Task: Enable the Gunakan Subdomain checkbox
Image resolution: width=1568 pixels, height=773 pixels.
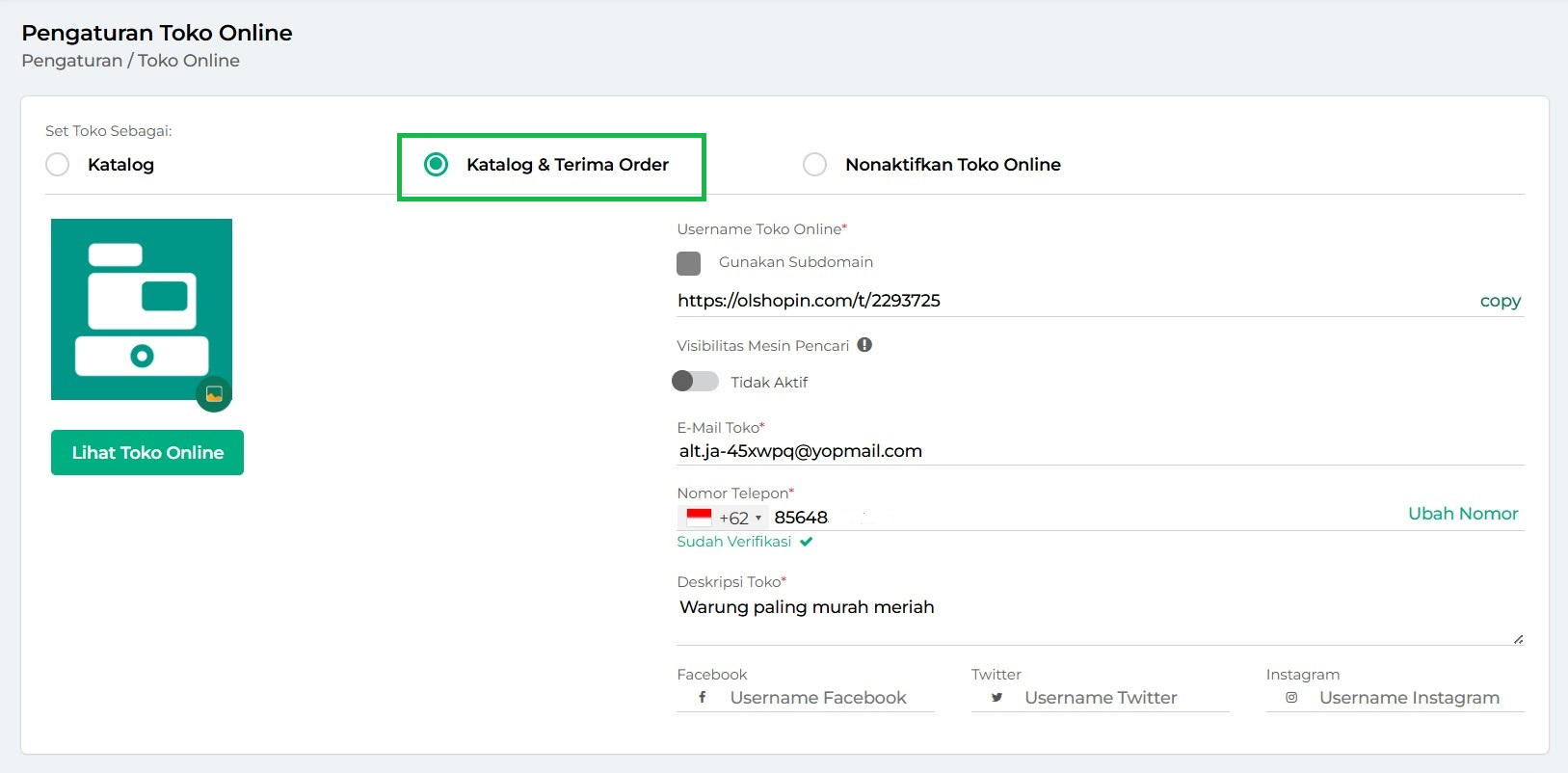Action: pos(689,263)
